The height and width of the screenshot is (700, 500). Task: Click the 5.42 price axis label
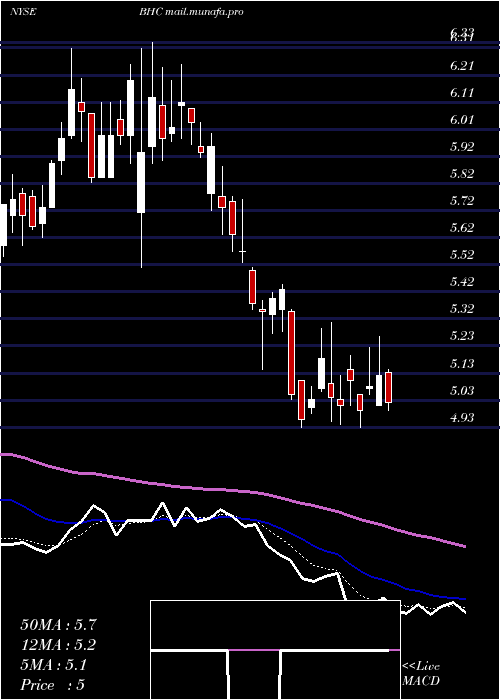pyautogui.click(x=462, y=281)
